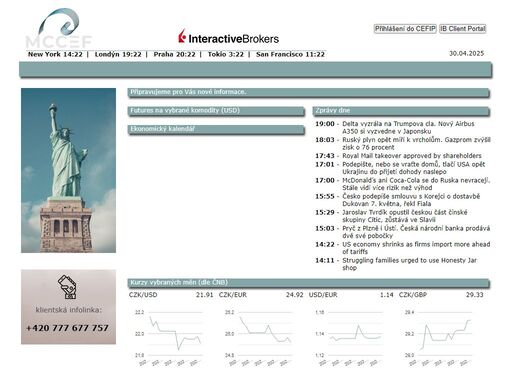Expand the Ekonomický kalendář section
The image size is (512, 384).
click(x=216, y=129)
